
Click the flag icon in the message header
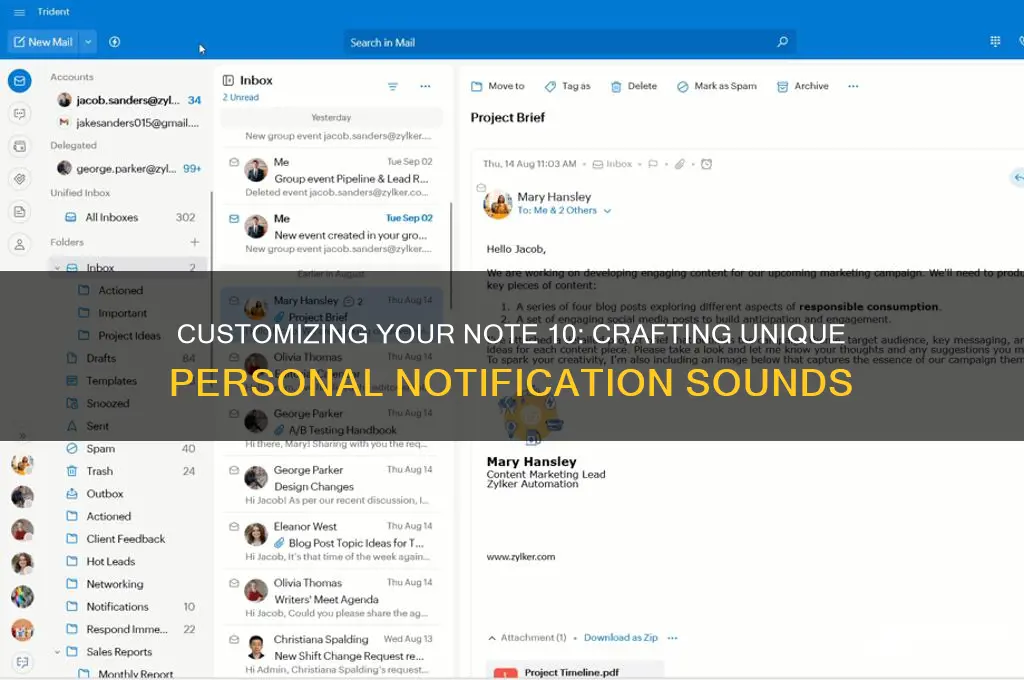tap(652, 164)
